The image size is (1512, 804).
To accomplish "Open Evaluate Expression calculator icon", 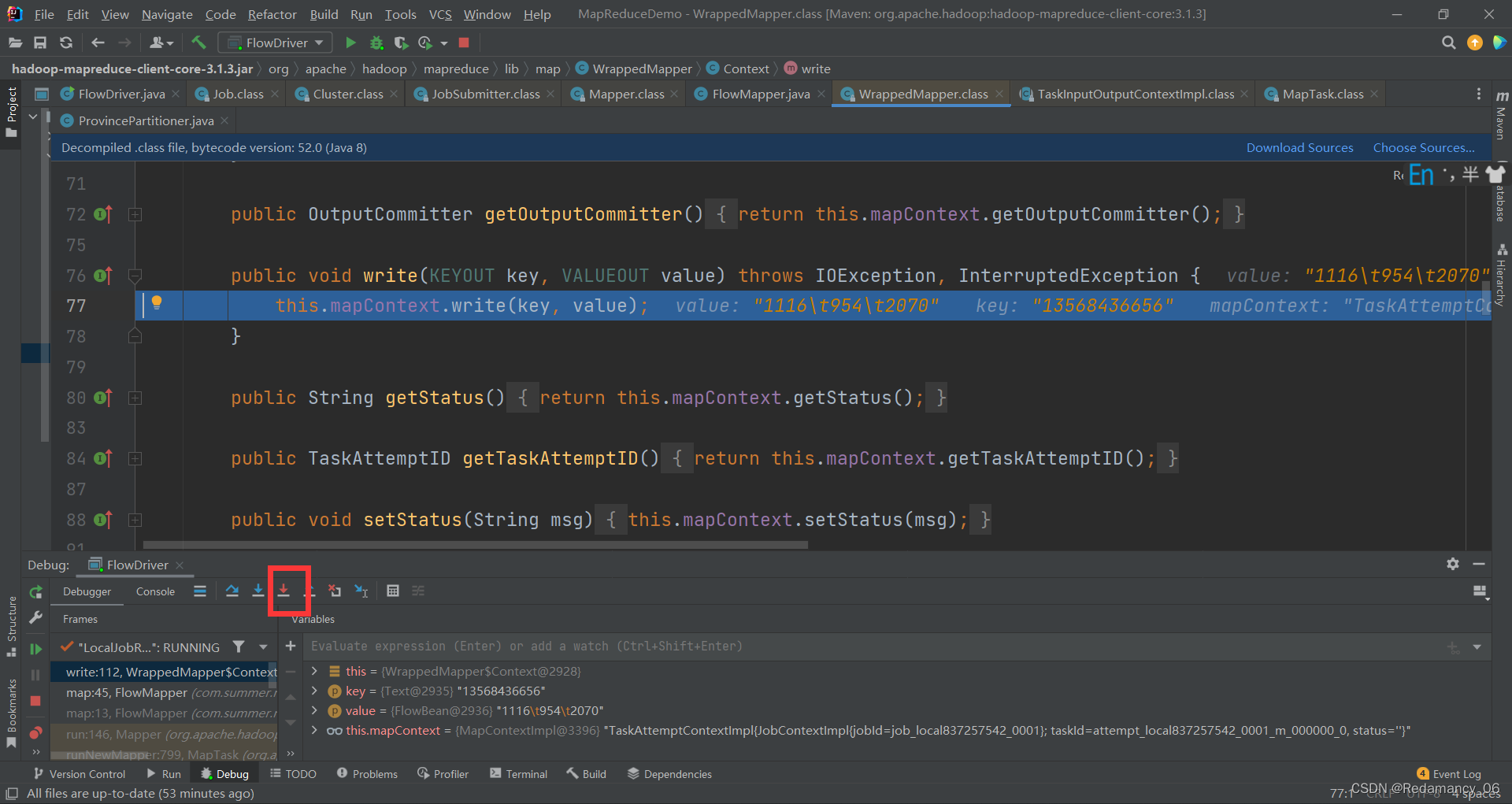I will coord(393,591).
